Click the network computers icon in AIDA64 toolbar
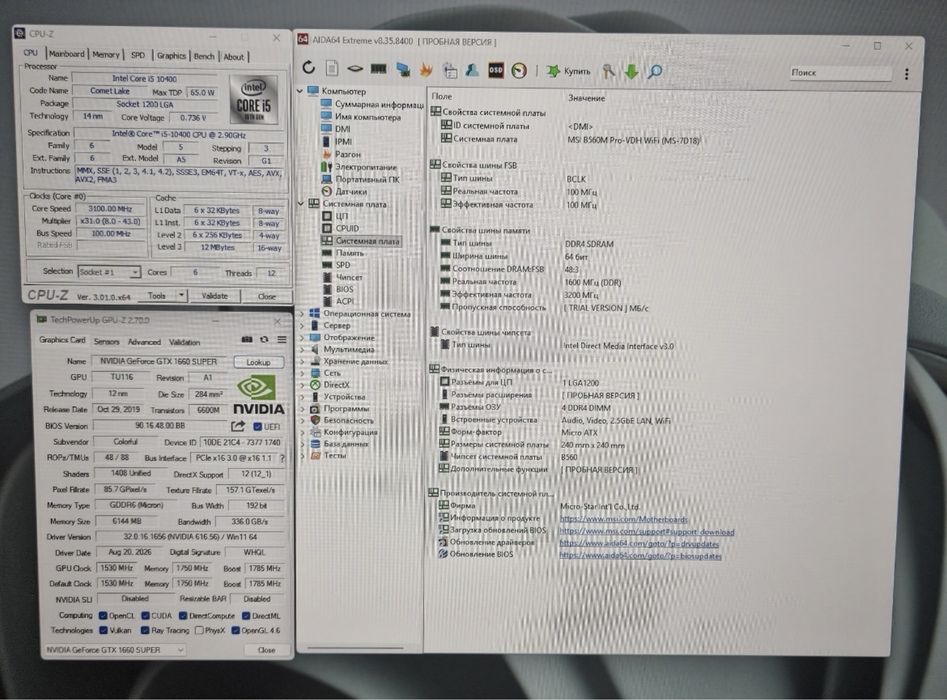 [403, 69]
